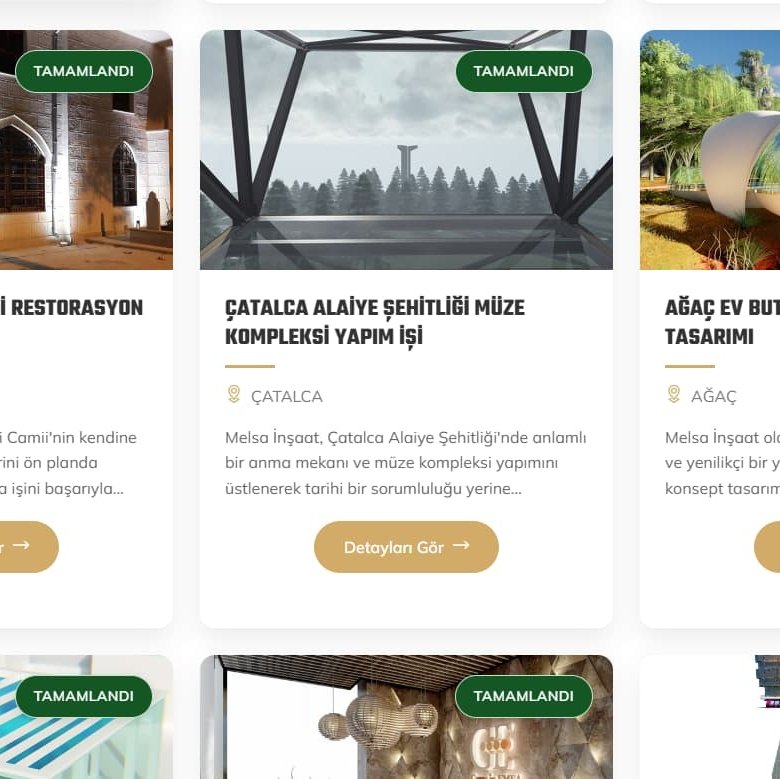This screenshot has height=779, width=780.
Task: Click the ÇATALCA location label
Action: pyautogui.click(x=287, y=396)
